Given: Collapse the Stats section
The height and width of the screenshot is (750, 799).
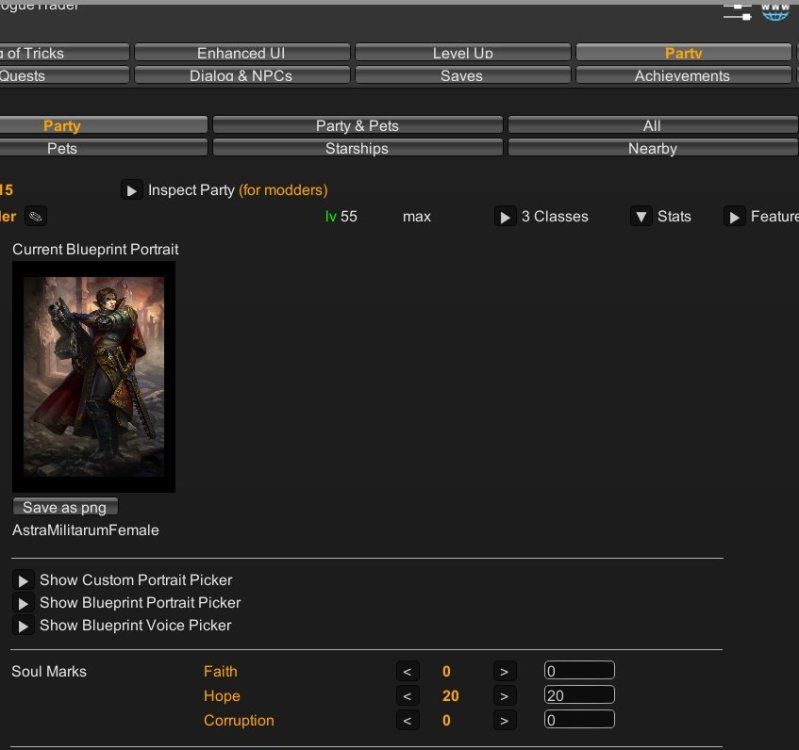Looking at the screenshot, I should pos(641,217).
